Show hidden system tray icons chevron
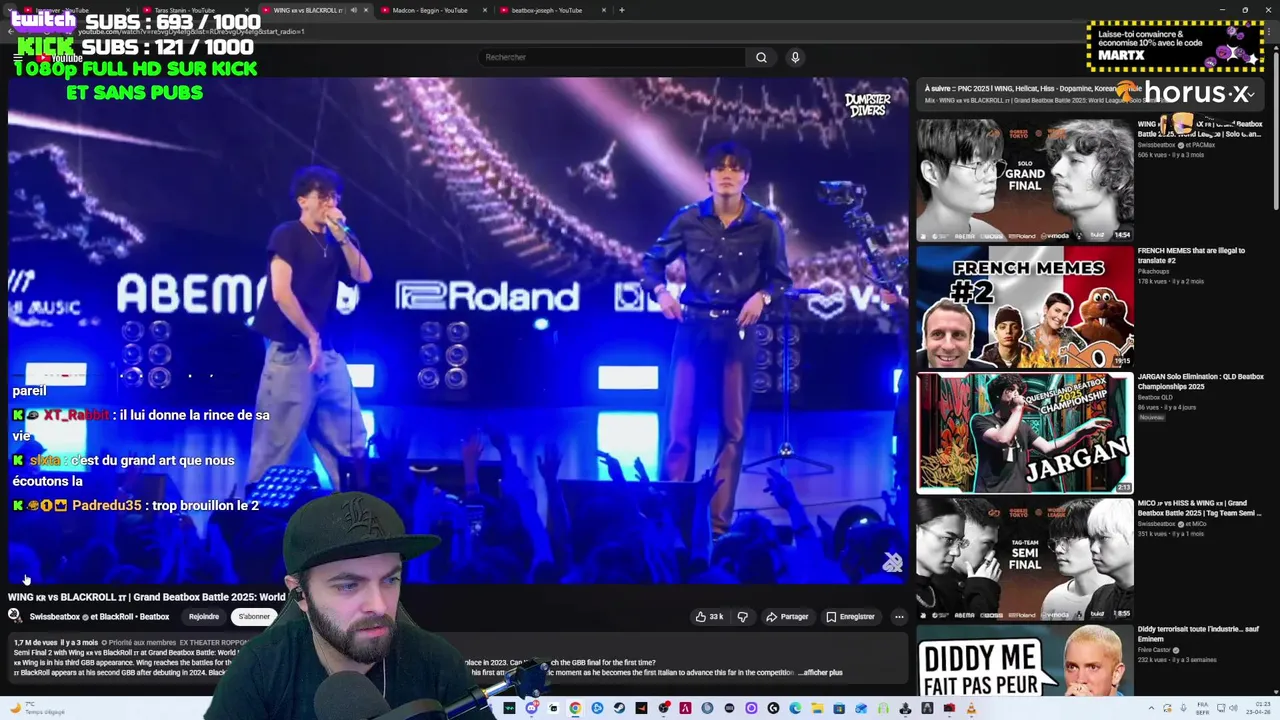This screenshot has width=1280, height=720. (1151, 708)
